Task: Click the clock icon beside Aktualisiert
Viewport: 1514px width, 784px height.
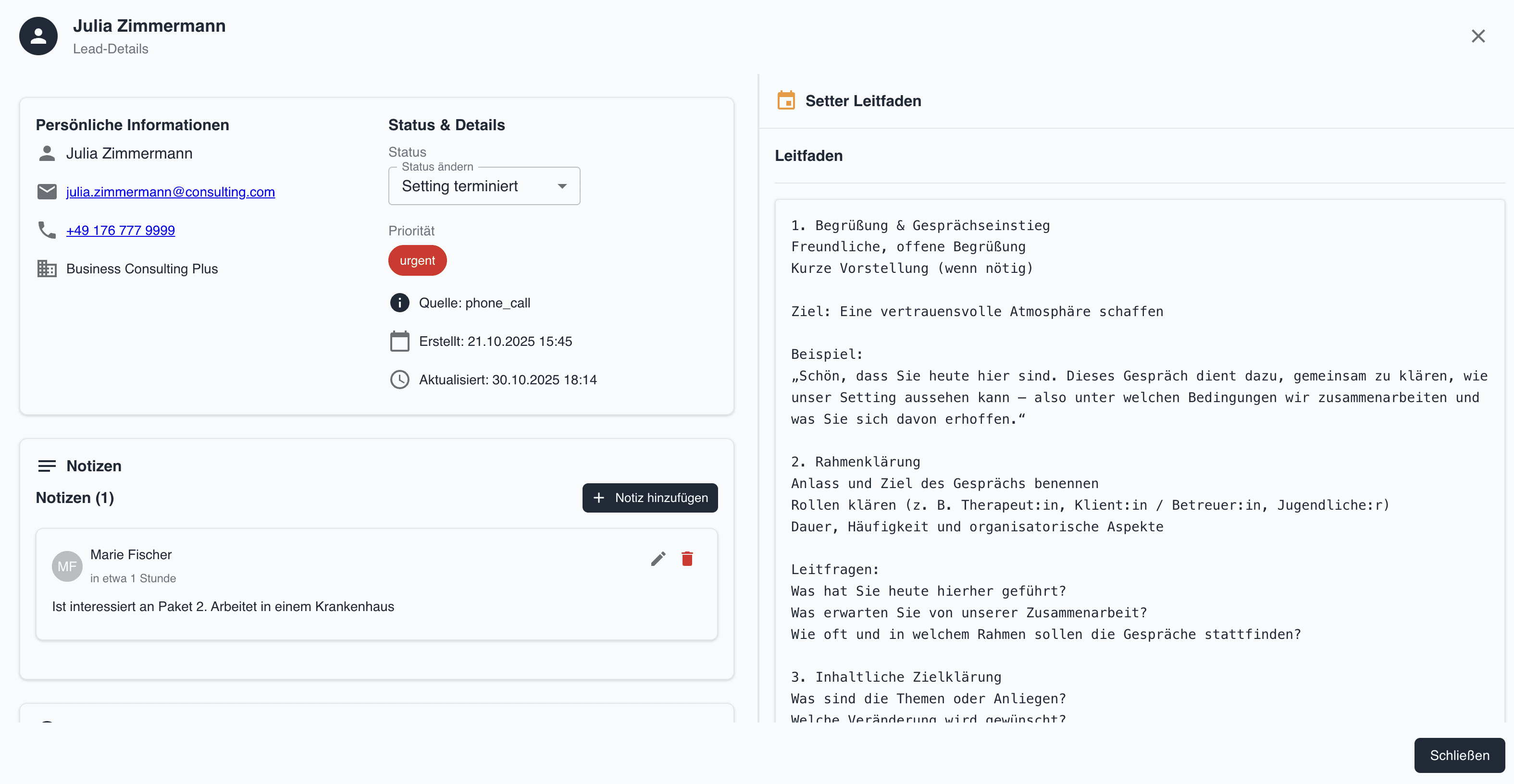Action: (400, 380)
